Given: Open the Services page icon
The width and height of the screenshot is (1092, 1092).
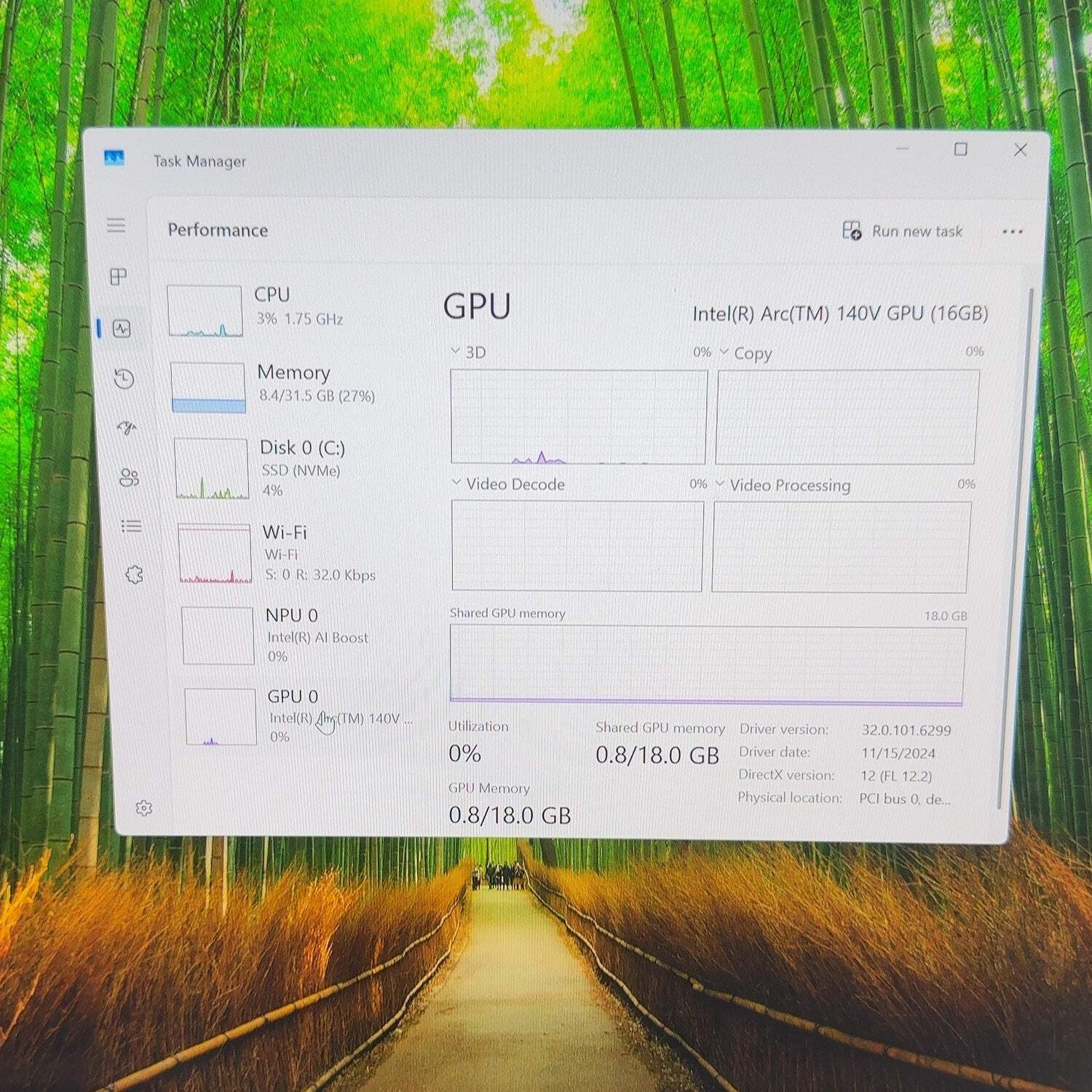Looking at the screenshot, I should coord(134,575).
